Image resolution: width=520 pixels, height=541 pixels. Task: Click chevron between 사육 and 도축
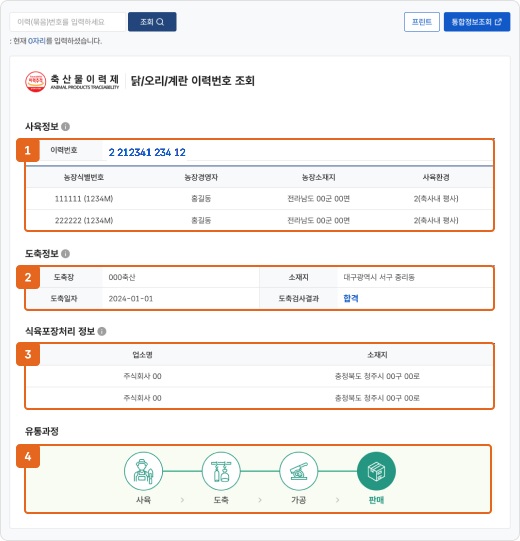(x=182, y=500)
